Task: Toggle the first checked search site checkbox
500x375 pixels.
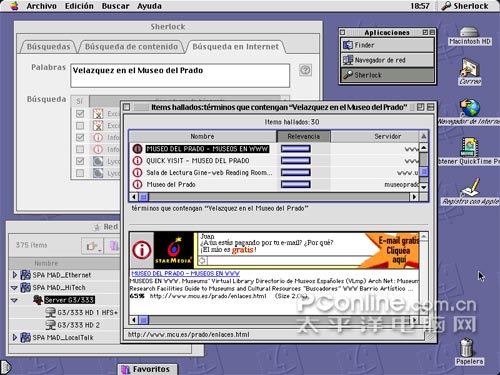Action: pos(80,113)
